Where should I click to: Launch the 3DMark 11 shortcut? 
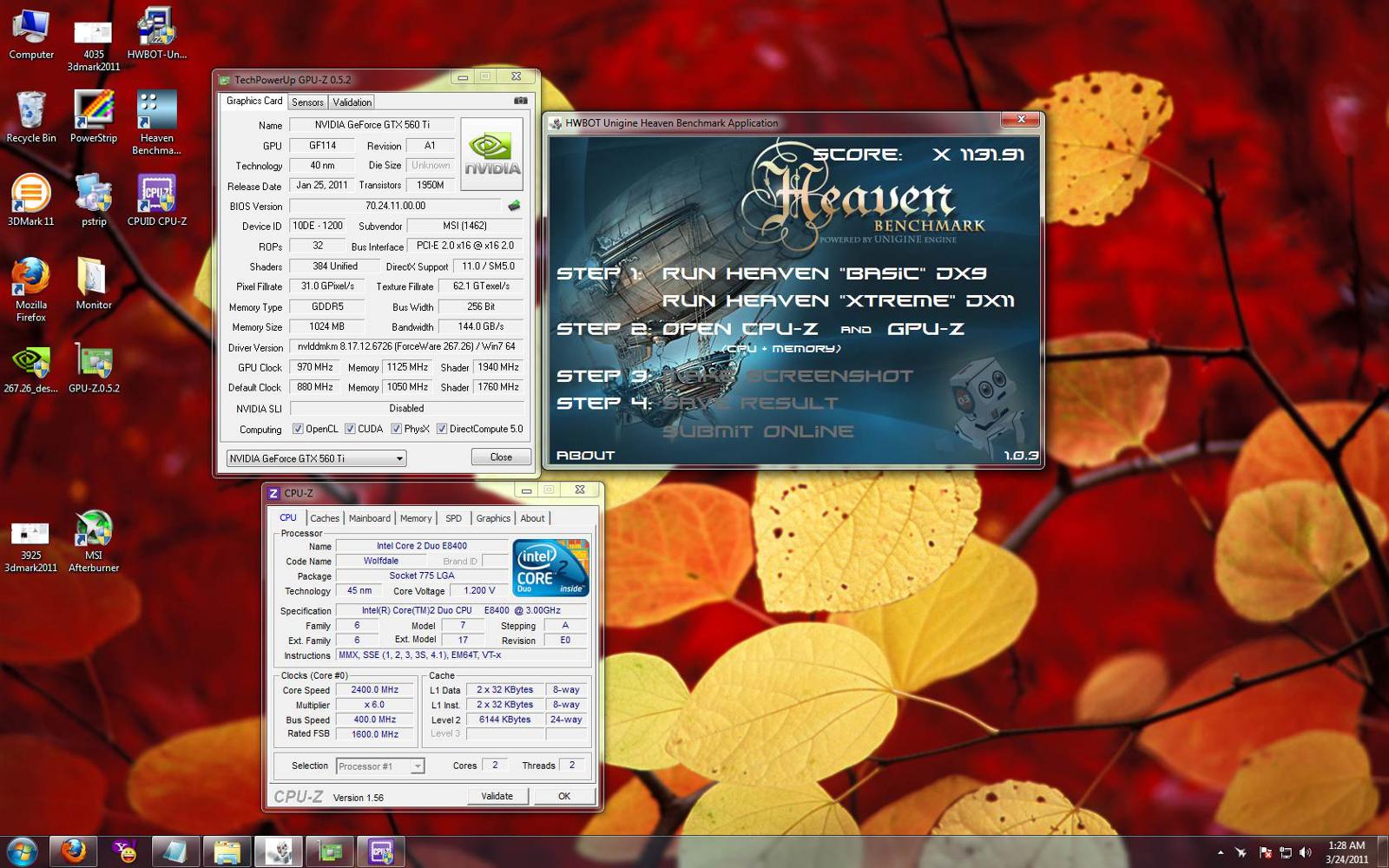(x=31, y=201)
